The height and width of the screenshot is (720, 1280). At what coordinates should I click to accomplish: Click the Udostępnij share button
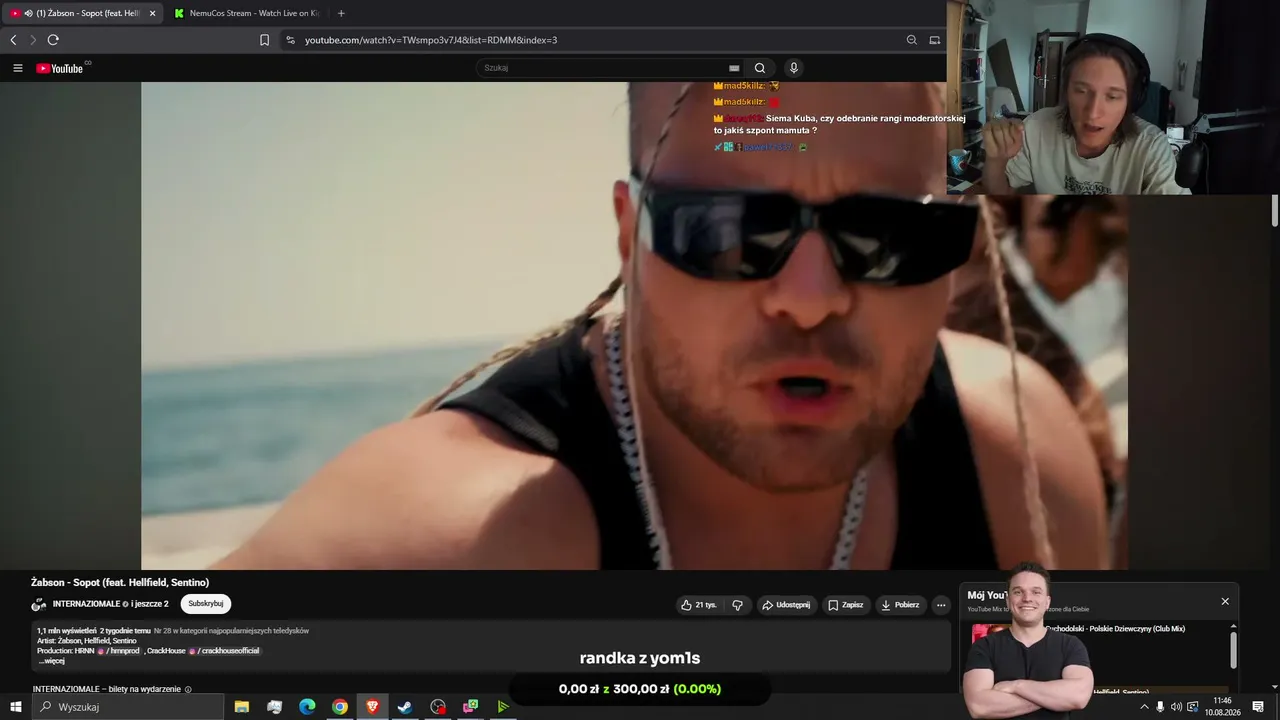[x=786, y=605]
